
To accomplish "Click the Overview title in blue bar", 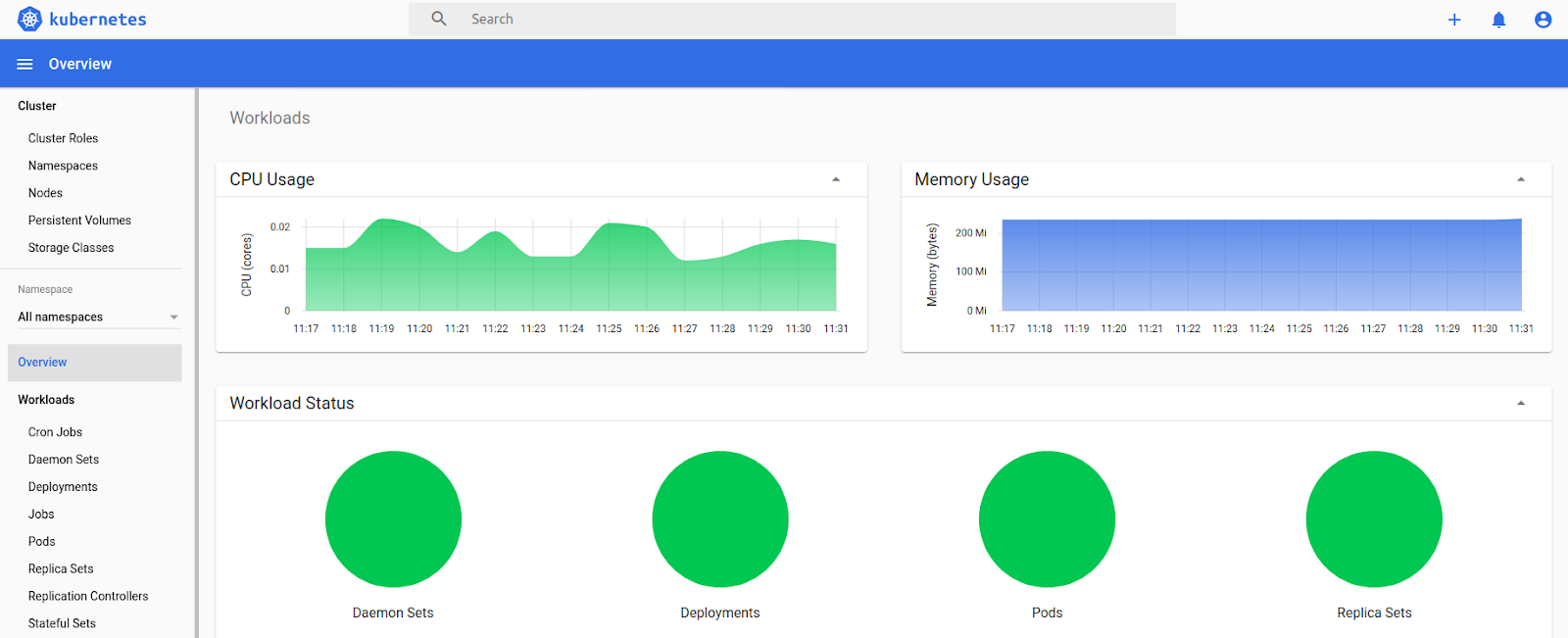I will coord(80,64).
